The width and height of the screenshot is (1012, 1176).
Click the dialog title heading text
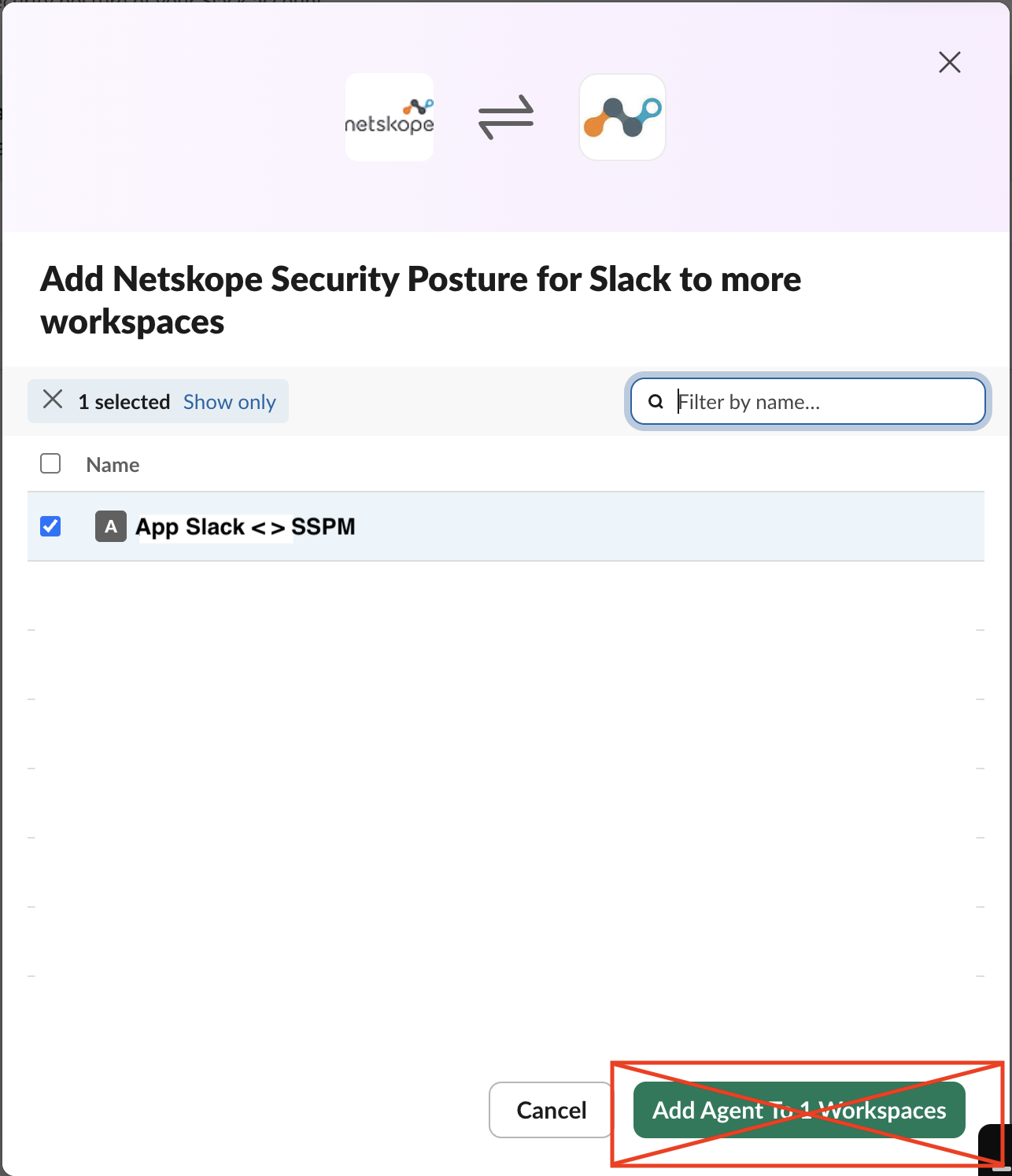click(420, 300)
